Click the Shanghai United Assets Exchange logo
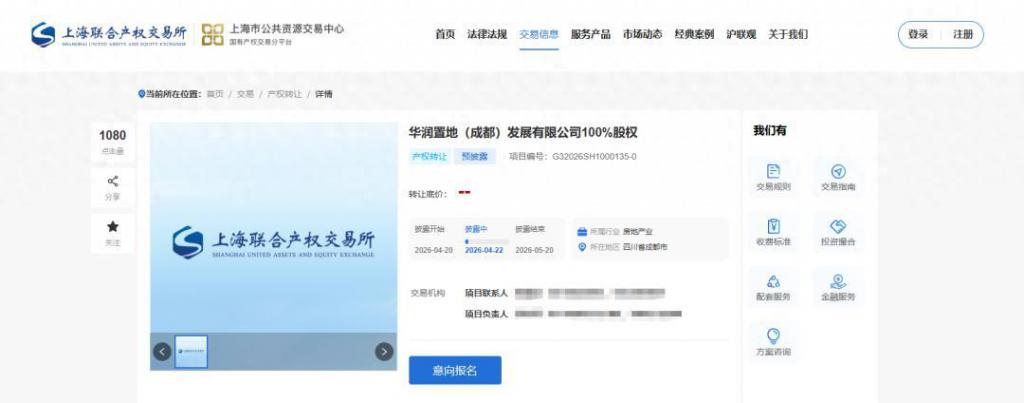The image size is (1024, 403). coord(109,35)
